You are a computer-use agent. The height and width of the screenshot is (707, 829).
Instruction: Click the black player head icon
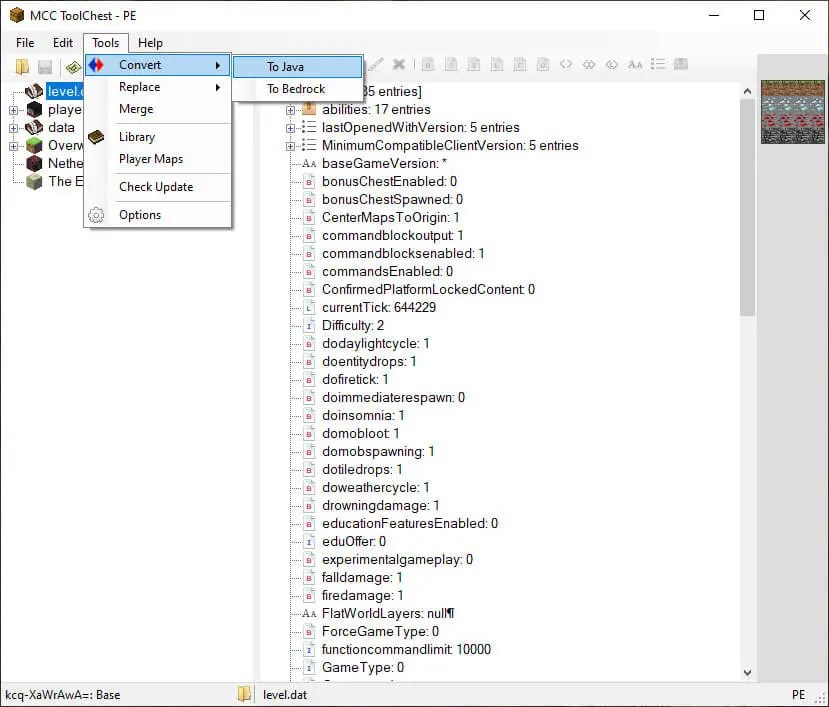tap(34, 109)
